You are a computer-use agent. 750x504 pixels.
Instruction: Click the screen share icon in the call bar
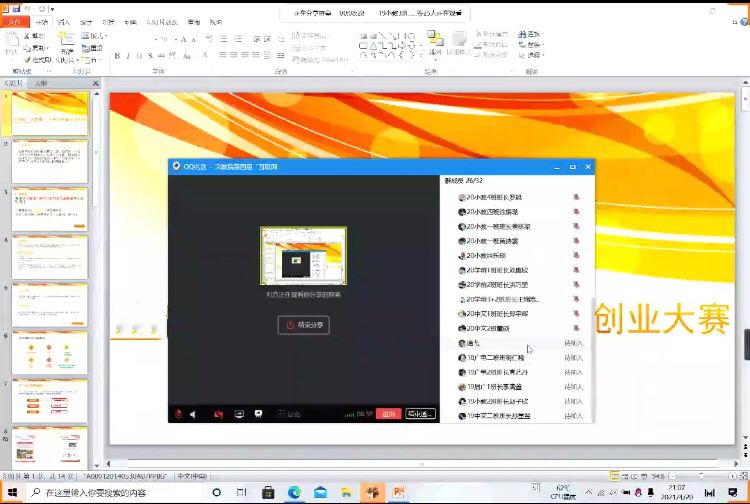(x=239, y=413)
